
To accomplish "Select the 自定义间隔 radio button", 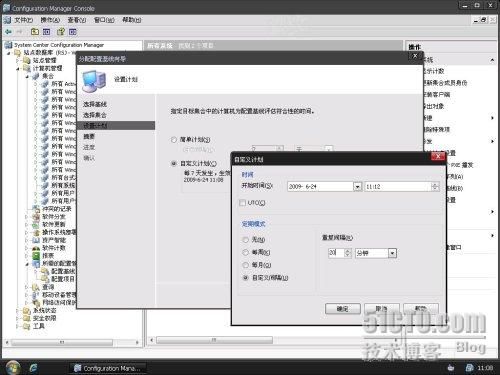I will click(246, 278).
